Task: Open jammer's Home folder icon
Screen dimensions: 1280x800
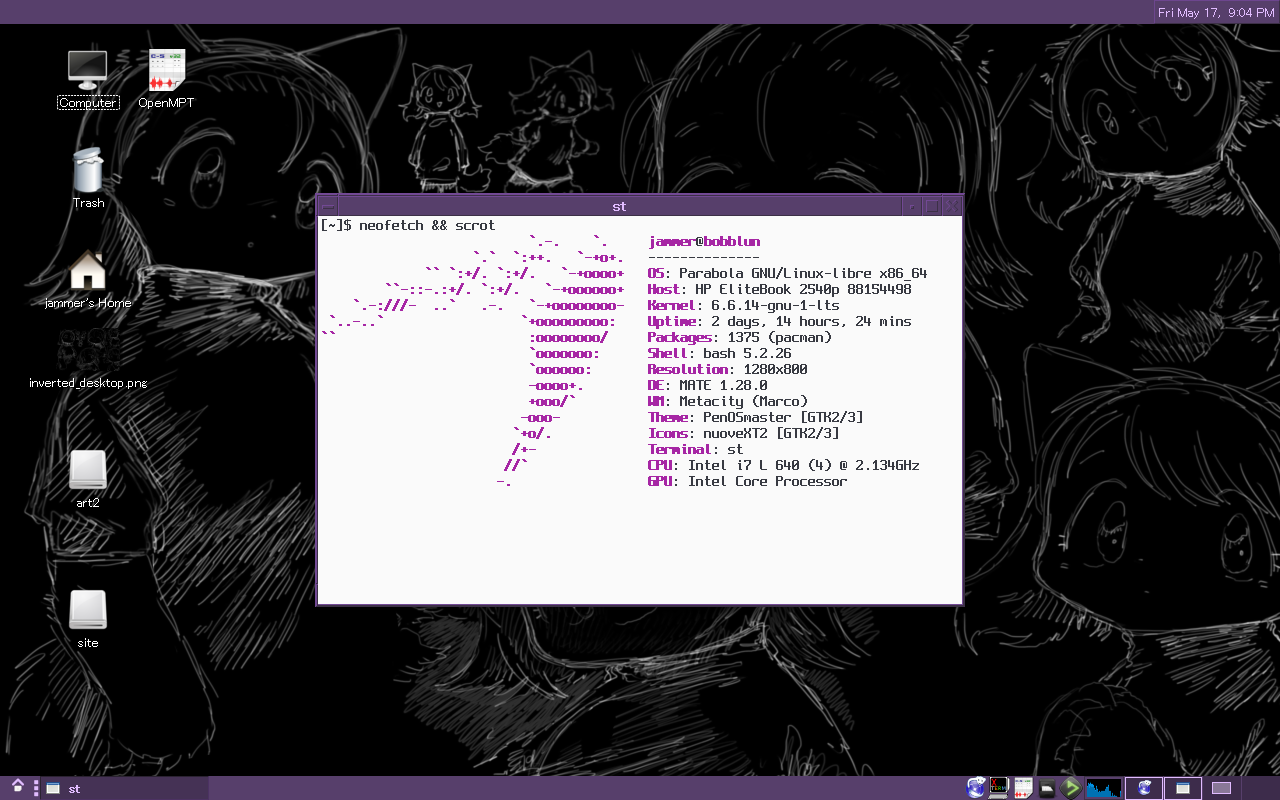Action: (88, 271)
